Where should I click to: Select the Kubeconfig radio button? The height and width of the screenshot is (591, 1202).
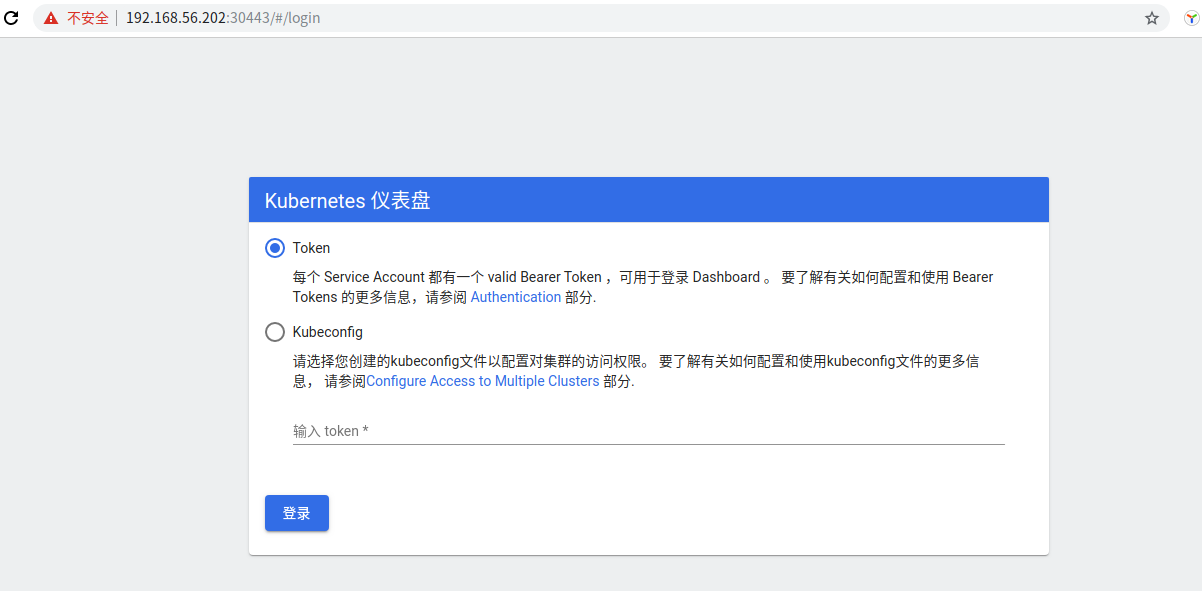pos(275,332)
